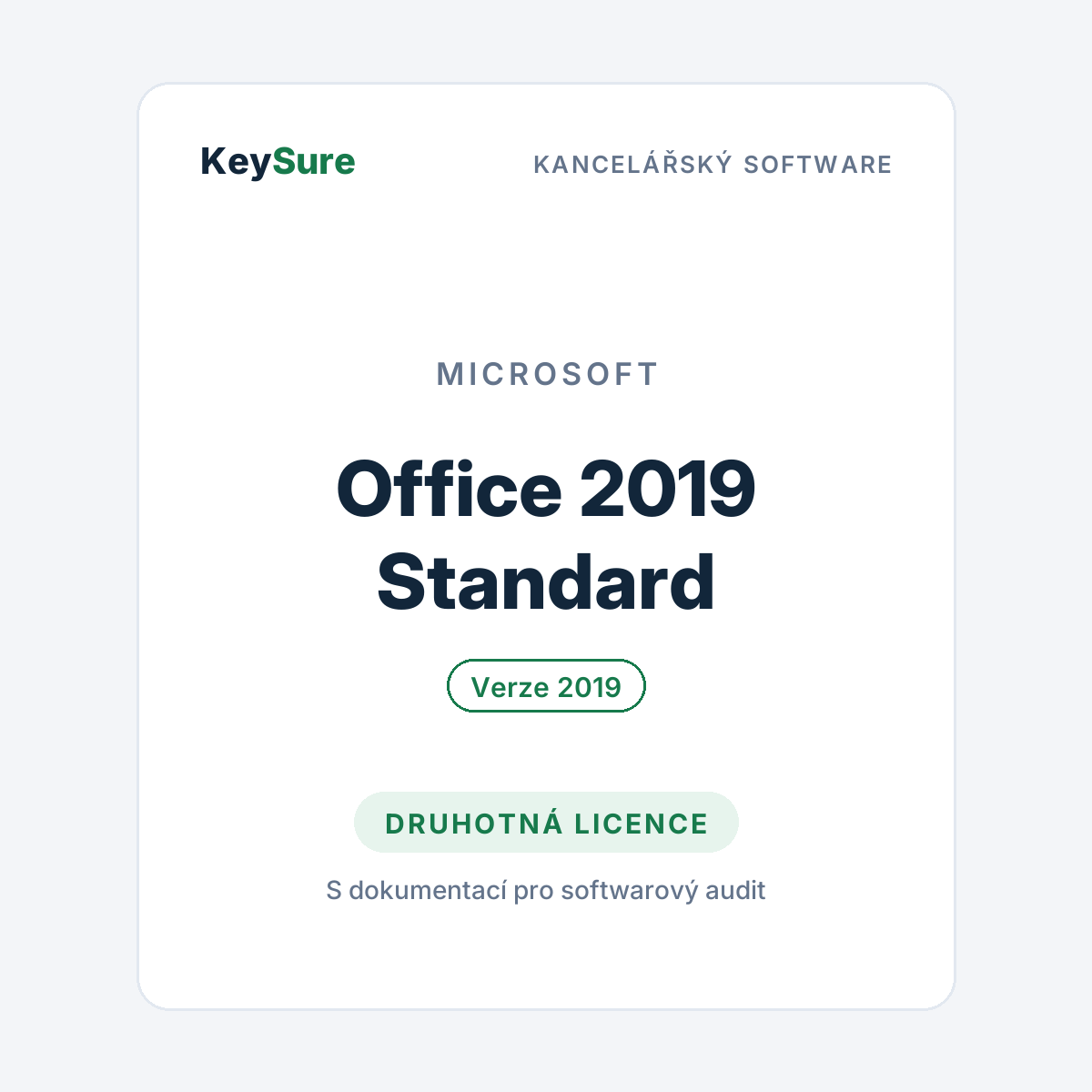
Task: Click the KeySure logo
Action: click(x=278, y=162)
